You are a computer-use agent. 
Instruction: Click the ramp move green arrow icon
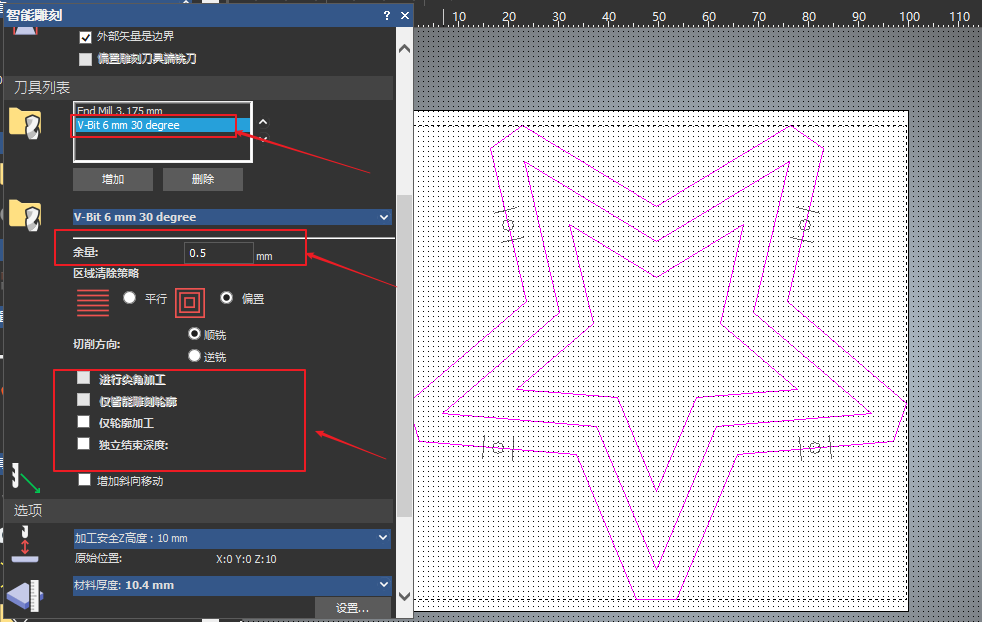(x=25, y=479)
